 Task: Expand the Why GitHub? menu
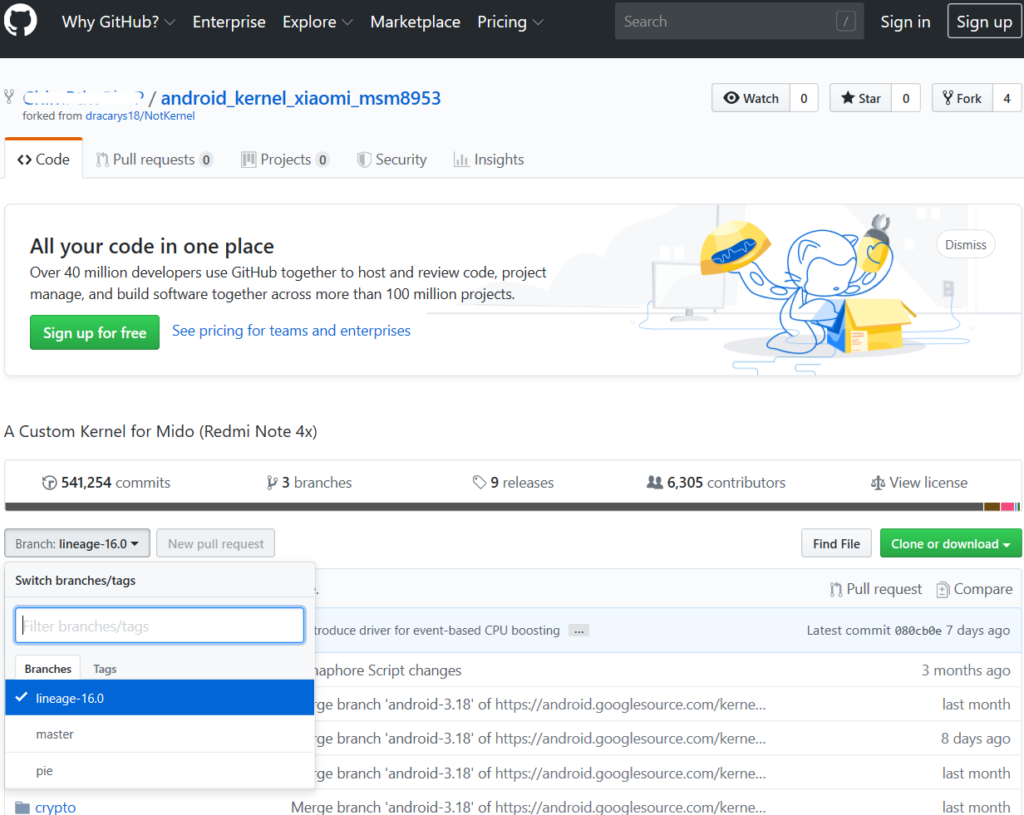coord(118,22)
